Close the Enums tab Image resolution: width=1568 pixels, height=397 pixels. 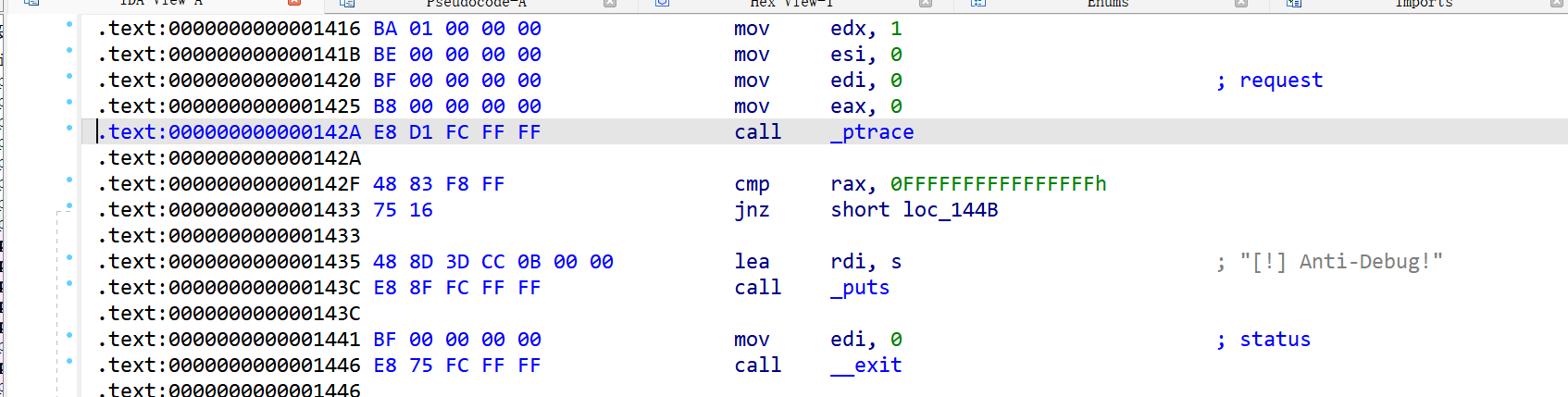(1241, 3)
